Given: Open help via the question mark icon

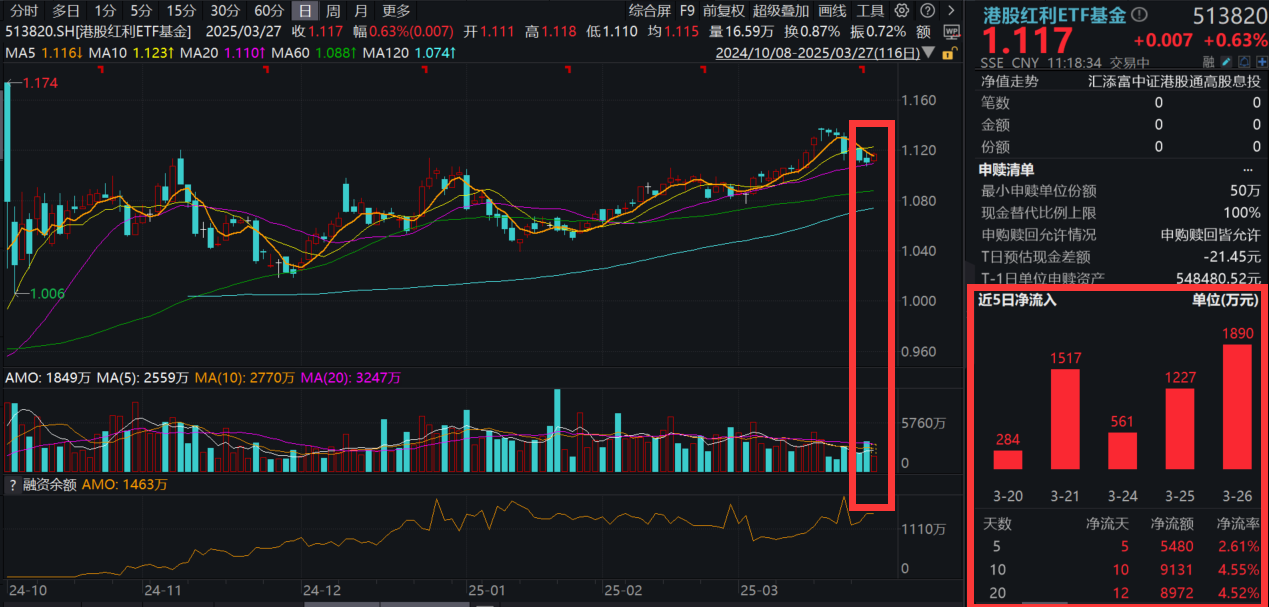Looking at the screenshot, I should [x=928, y=11].
